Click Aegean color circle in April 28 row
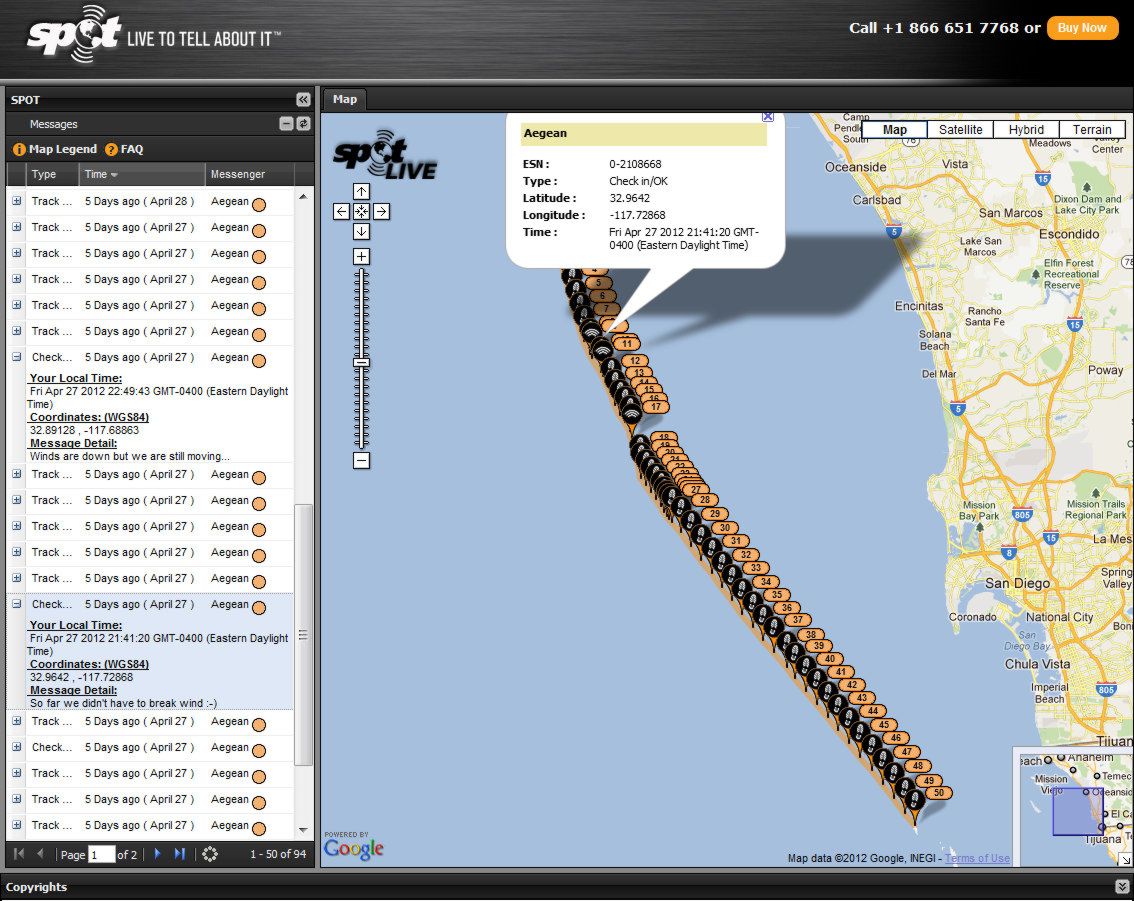 258,205
